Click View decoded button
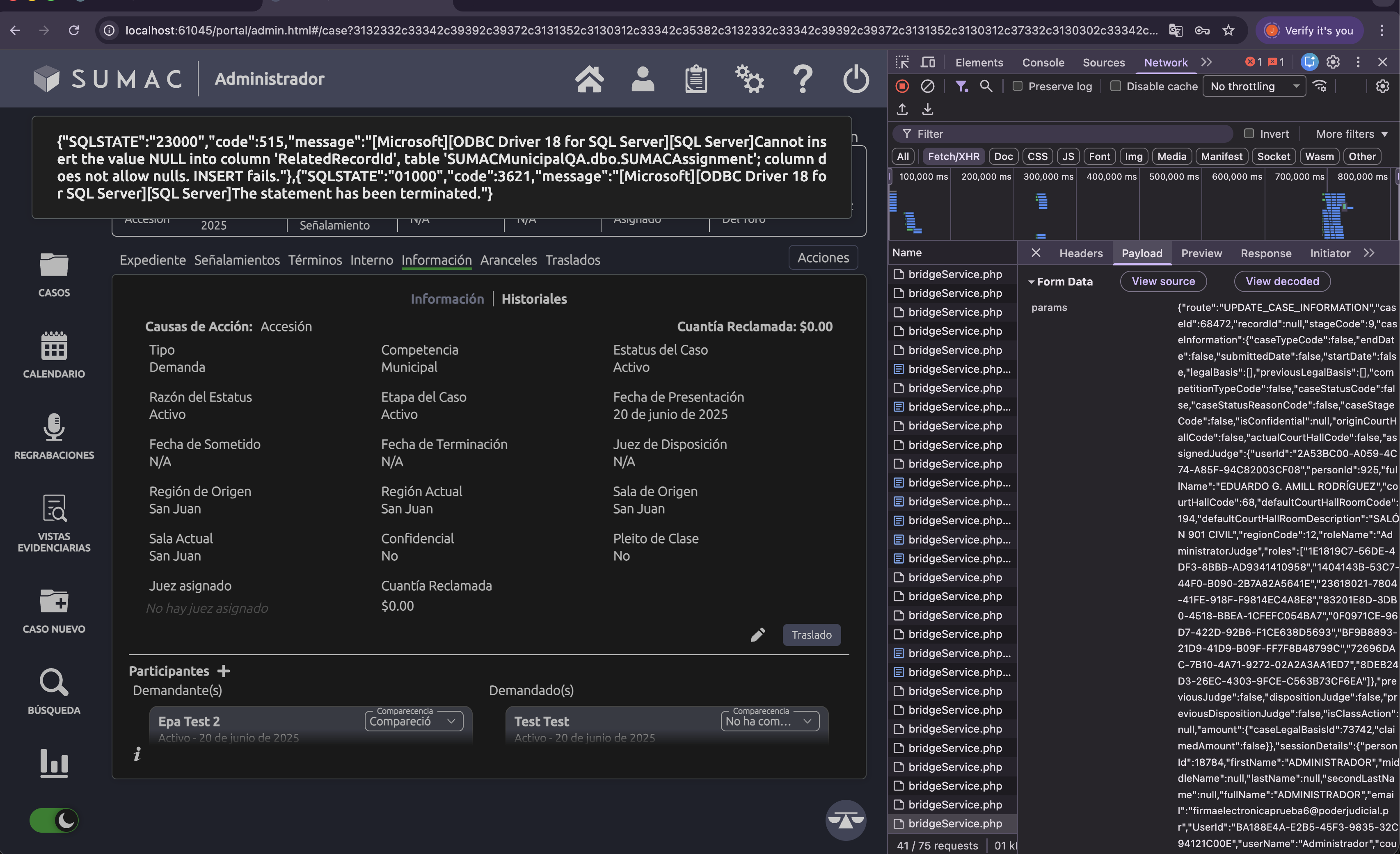The width and height of the screenshot is (1400, 854). pos(1282,282)
